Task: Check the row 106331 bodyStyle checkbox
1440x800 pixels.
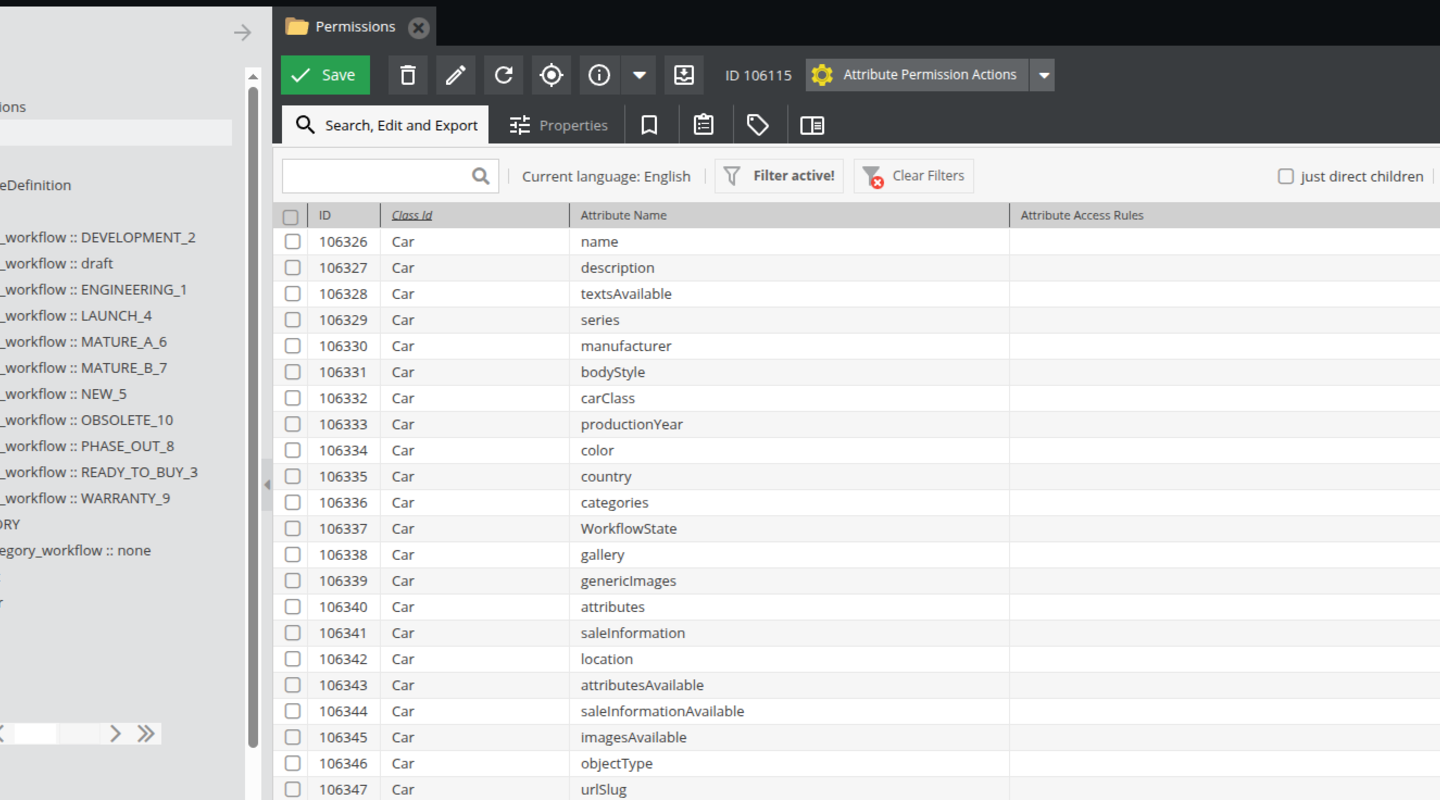Action: click(292, 372)
